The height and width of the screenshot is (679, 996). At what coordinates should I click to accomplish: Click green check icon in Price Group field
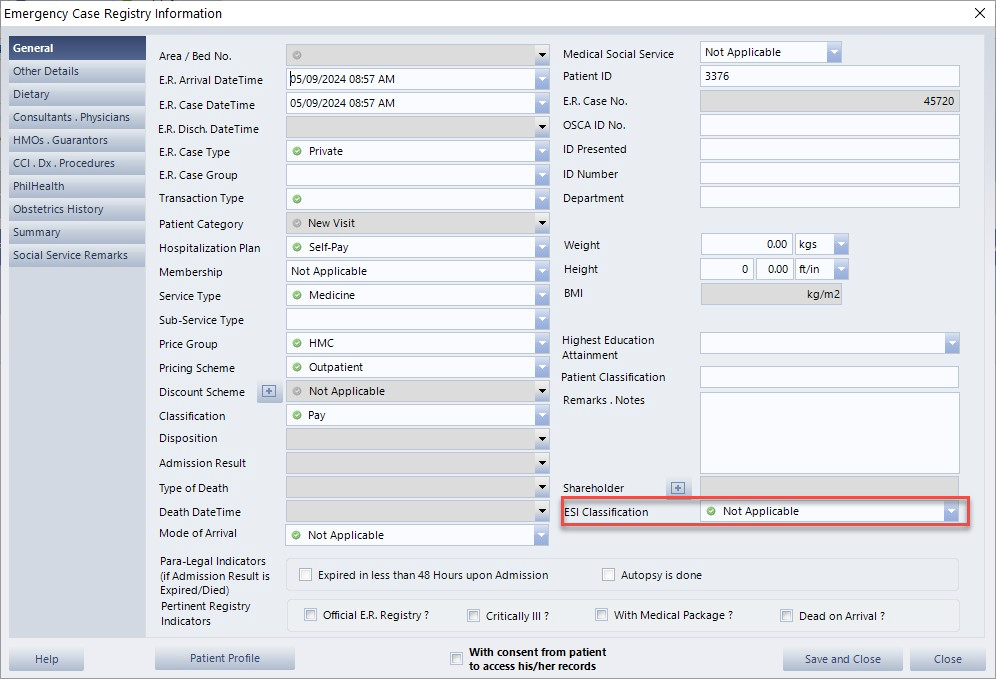(x=297, y=344)
